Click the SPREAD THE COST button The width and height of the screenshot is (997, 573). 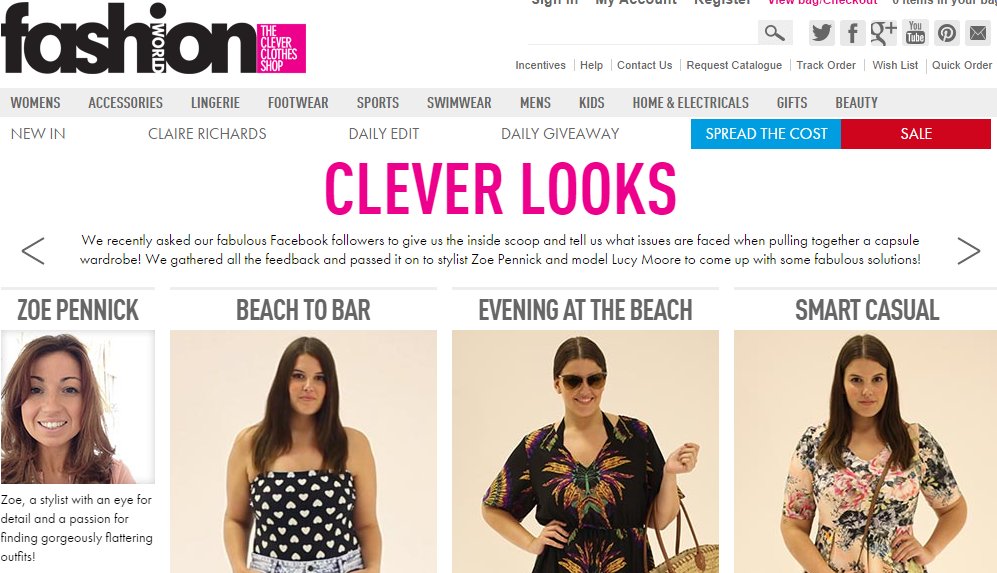[x=766, y=134]
